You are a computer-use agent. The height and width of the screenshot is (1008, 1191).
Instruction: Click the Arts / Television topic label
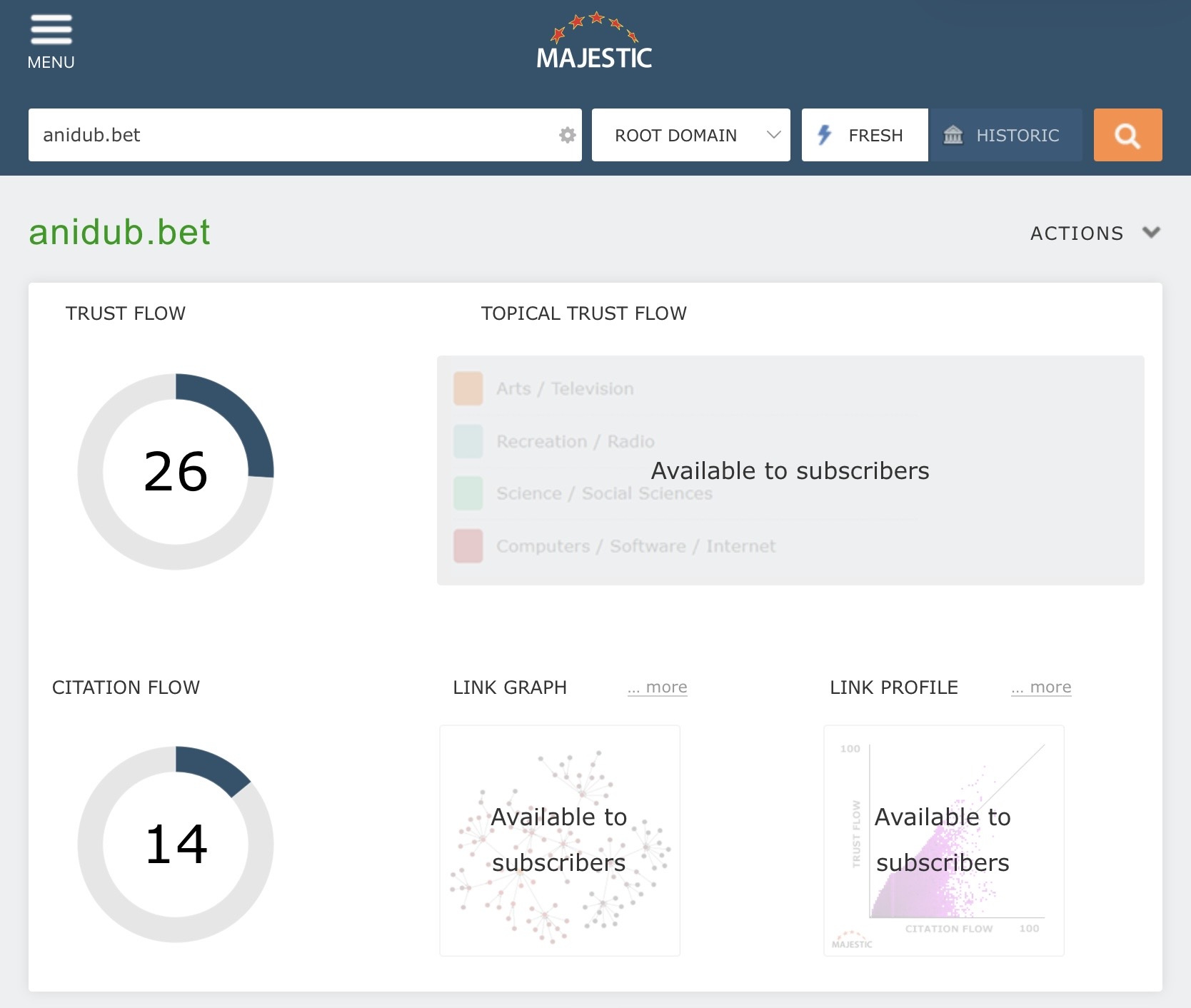click(x=565, y=389)
